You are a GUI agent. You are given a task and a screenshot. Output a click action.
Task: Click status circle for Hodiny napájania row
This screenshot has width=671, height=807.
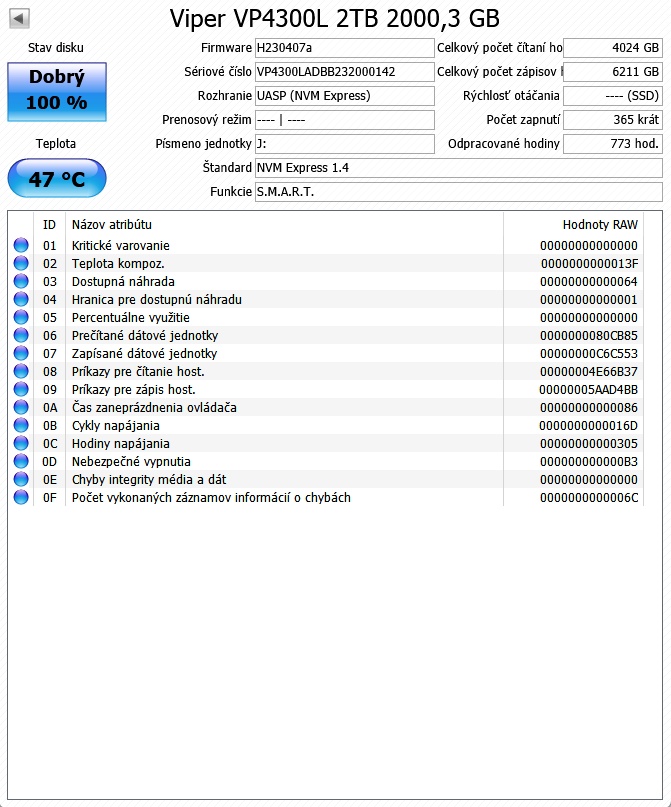pyautogui.click(x=21, y=443)
